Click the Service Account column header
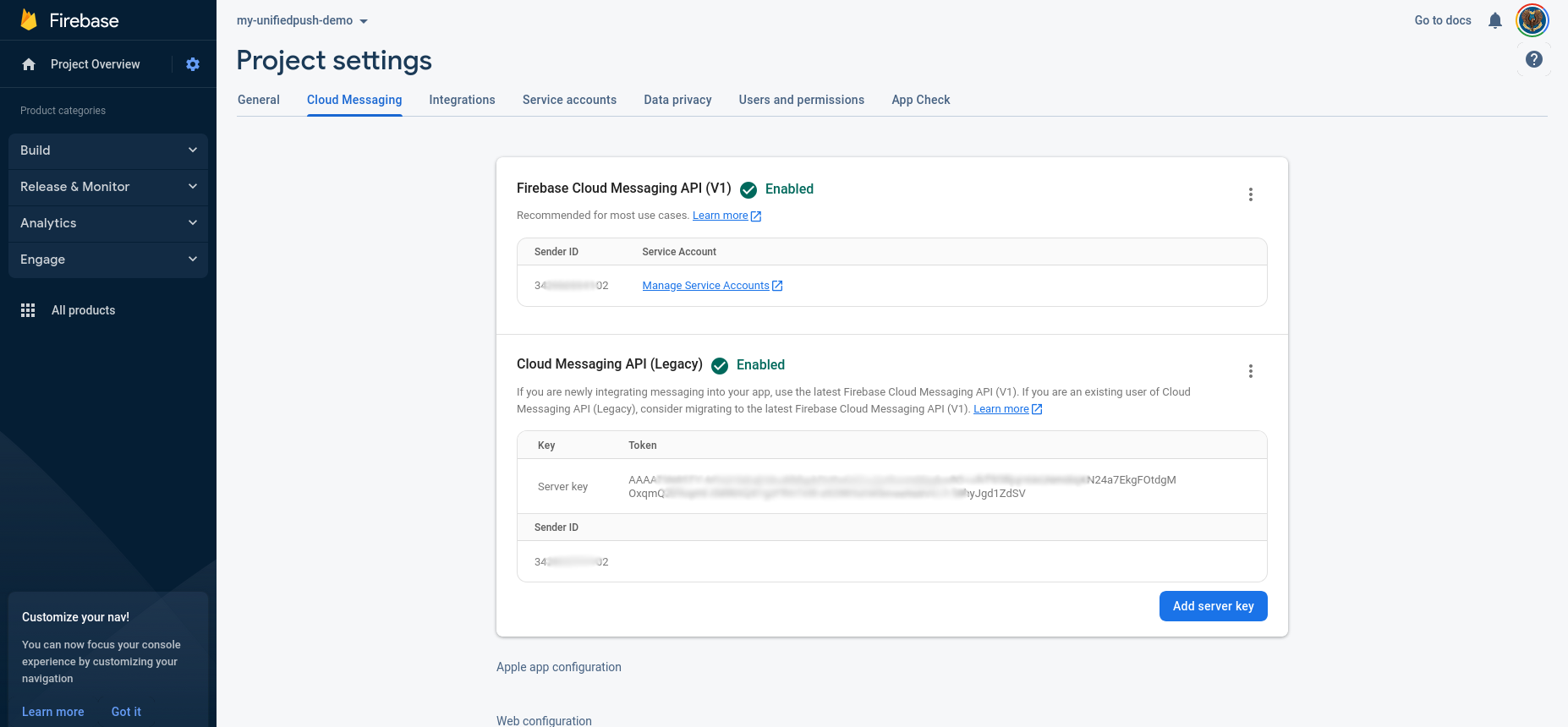Viewport: 1568px width, 727px height. pyautogui.click(x=679, y=252)
